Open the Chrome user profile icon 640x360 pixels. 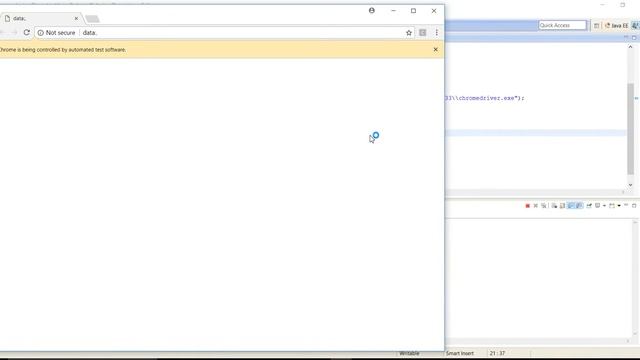point(371,11)
